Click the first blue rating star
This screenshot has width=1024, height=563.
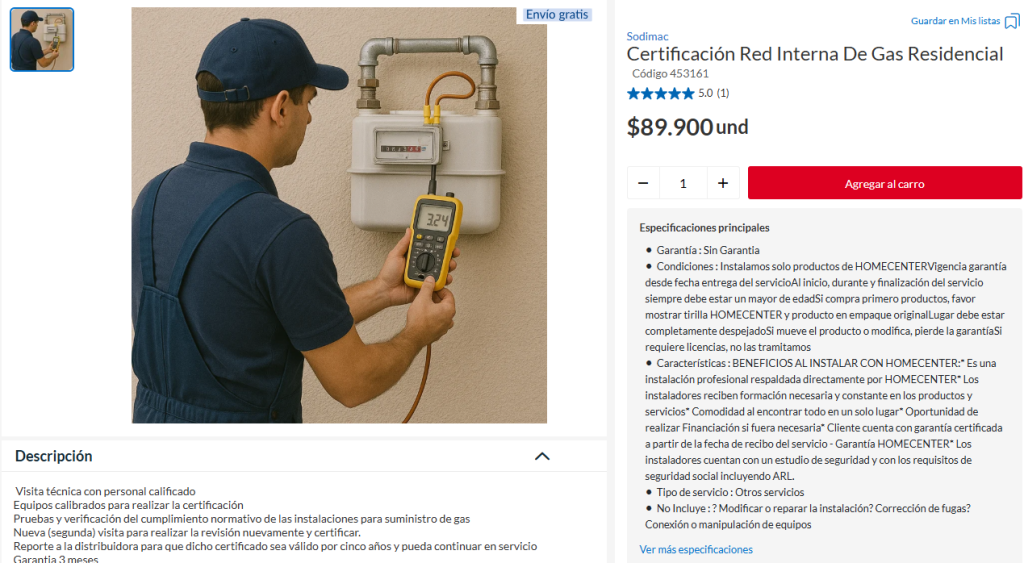pos(633,93)
